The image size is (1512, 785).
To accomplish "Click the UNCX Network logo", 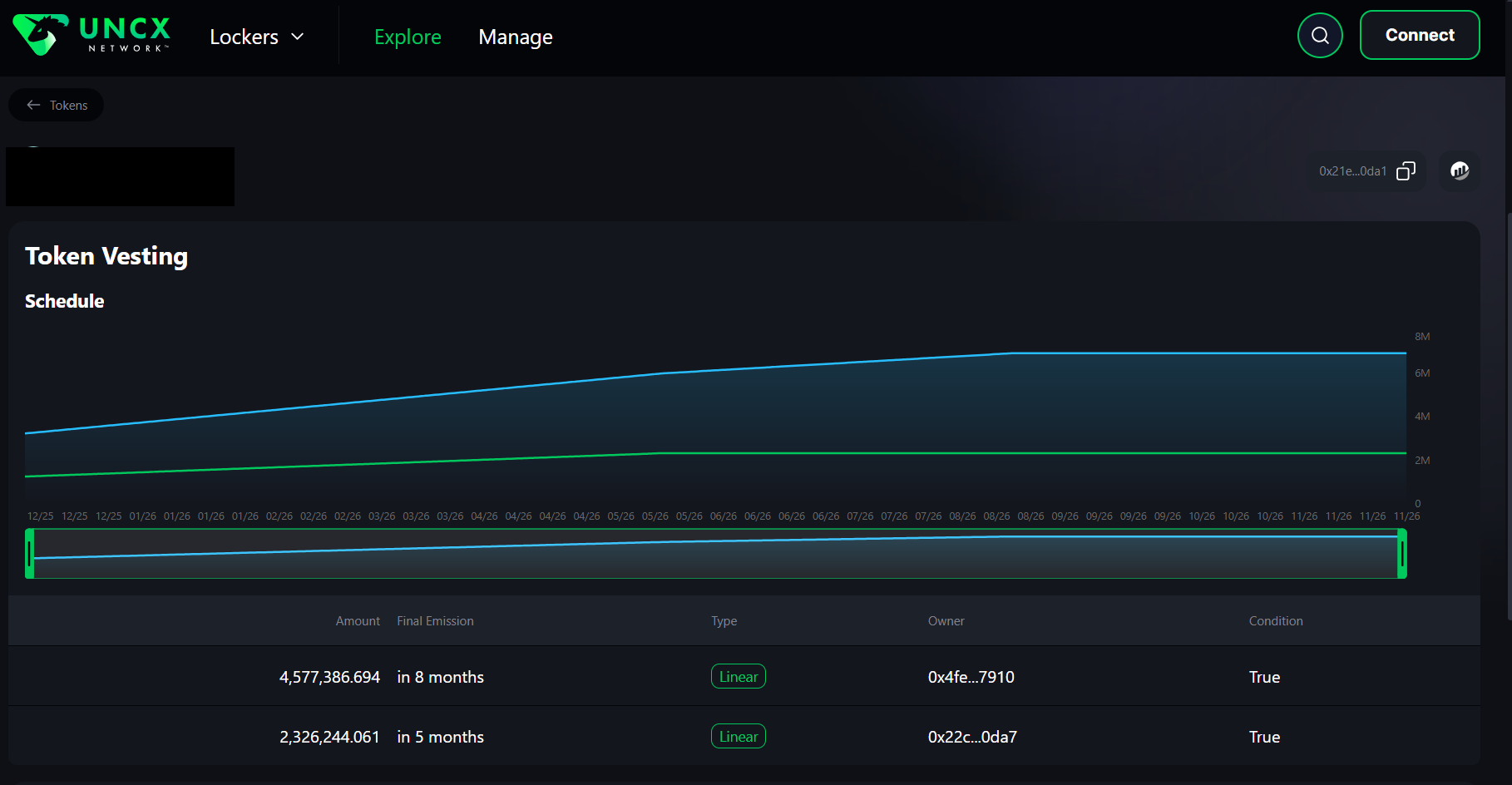I will click(91, 36).
